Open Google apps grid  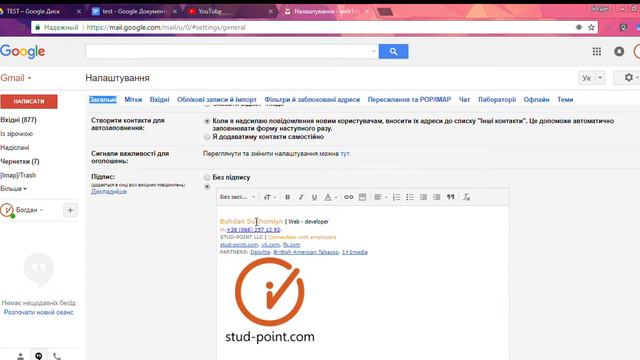click(597, 51)
